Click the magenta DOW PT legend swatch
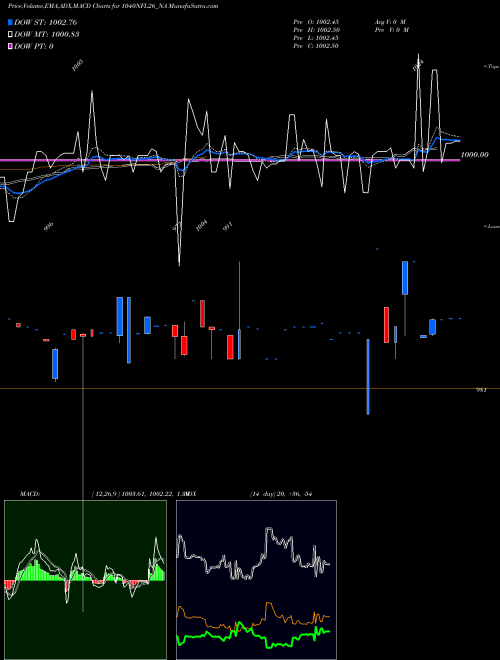 10,46
